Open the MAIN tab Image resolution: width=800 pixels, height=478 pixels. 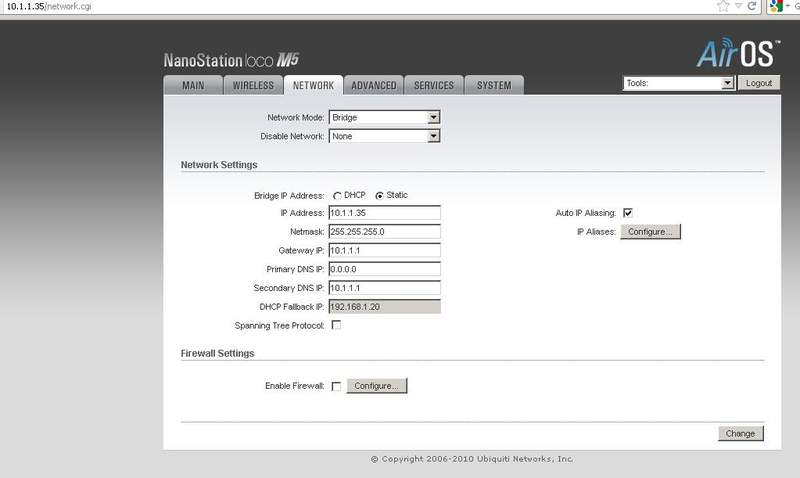click(x=193, y=85)
